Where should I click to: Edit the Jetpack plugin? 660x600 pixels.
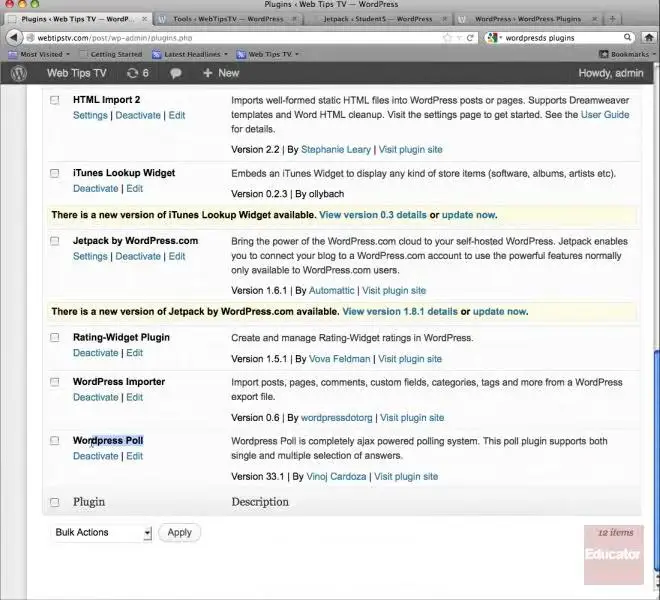[177, 256]
